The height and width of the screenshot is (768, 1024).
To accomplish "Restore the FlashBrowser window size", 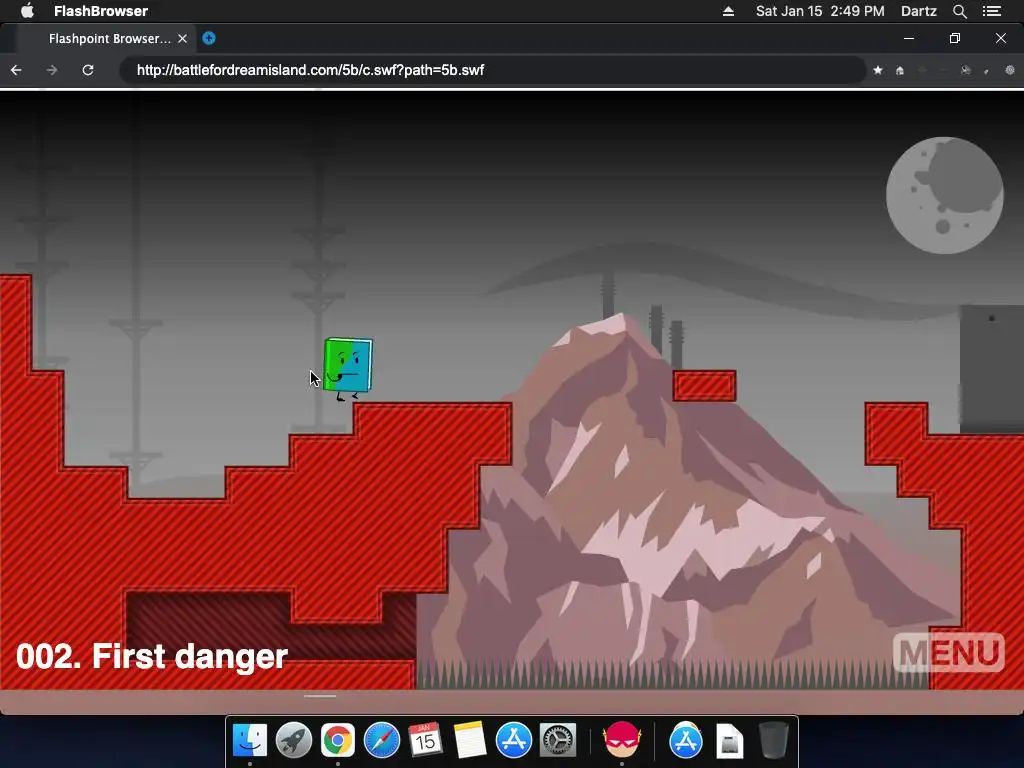I will click(x=955, y=39).
